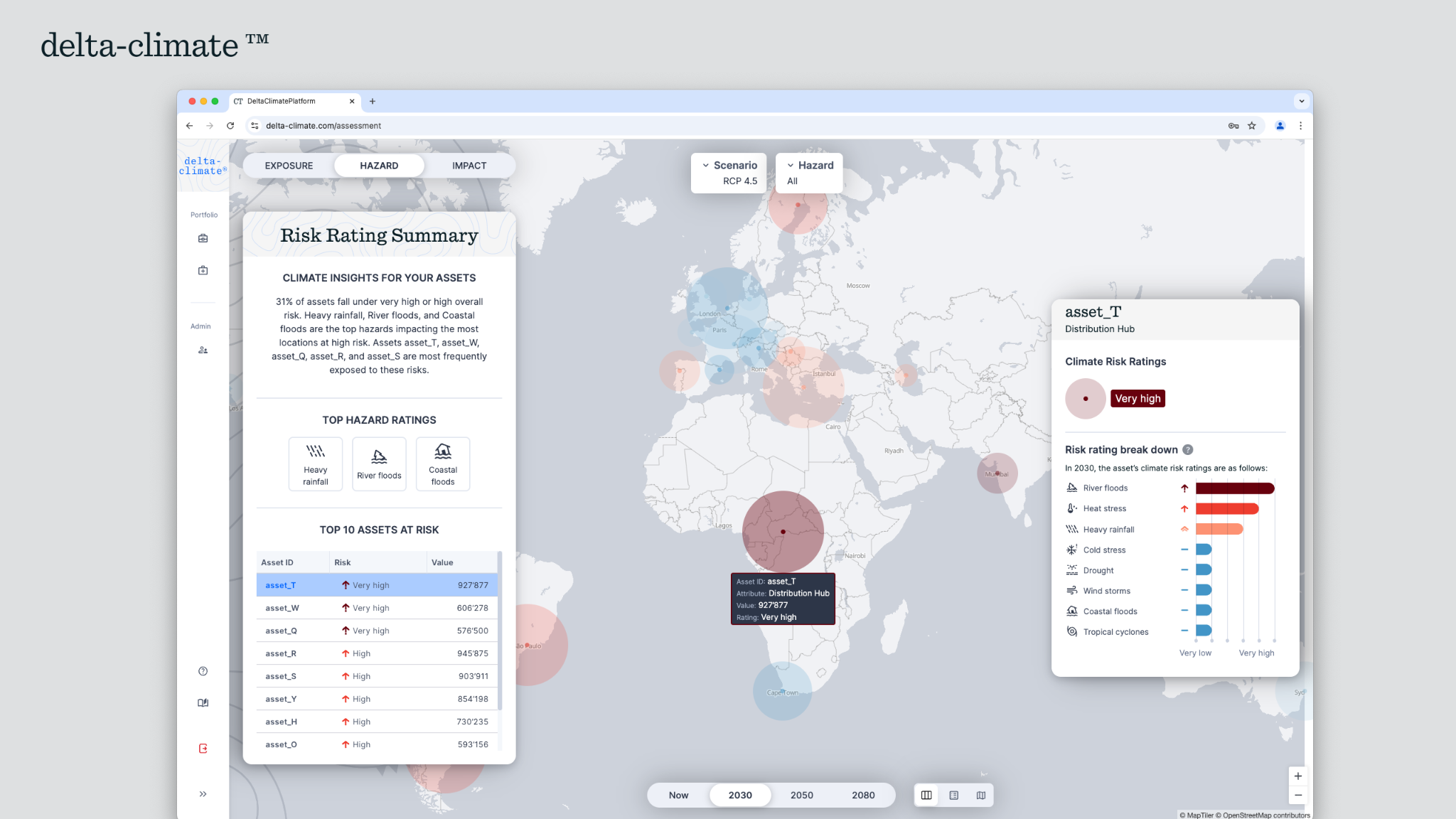The image size is (1456, 819).
Task: Open the Admin users icon
Action: click(x=203, y=350)
